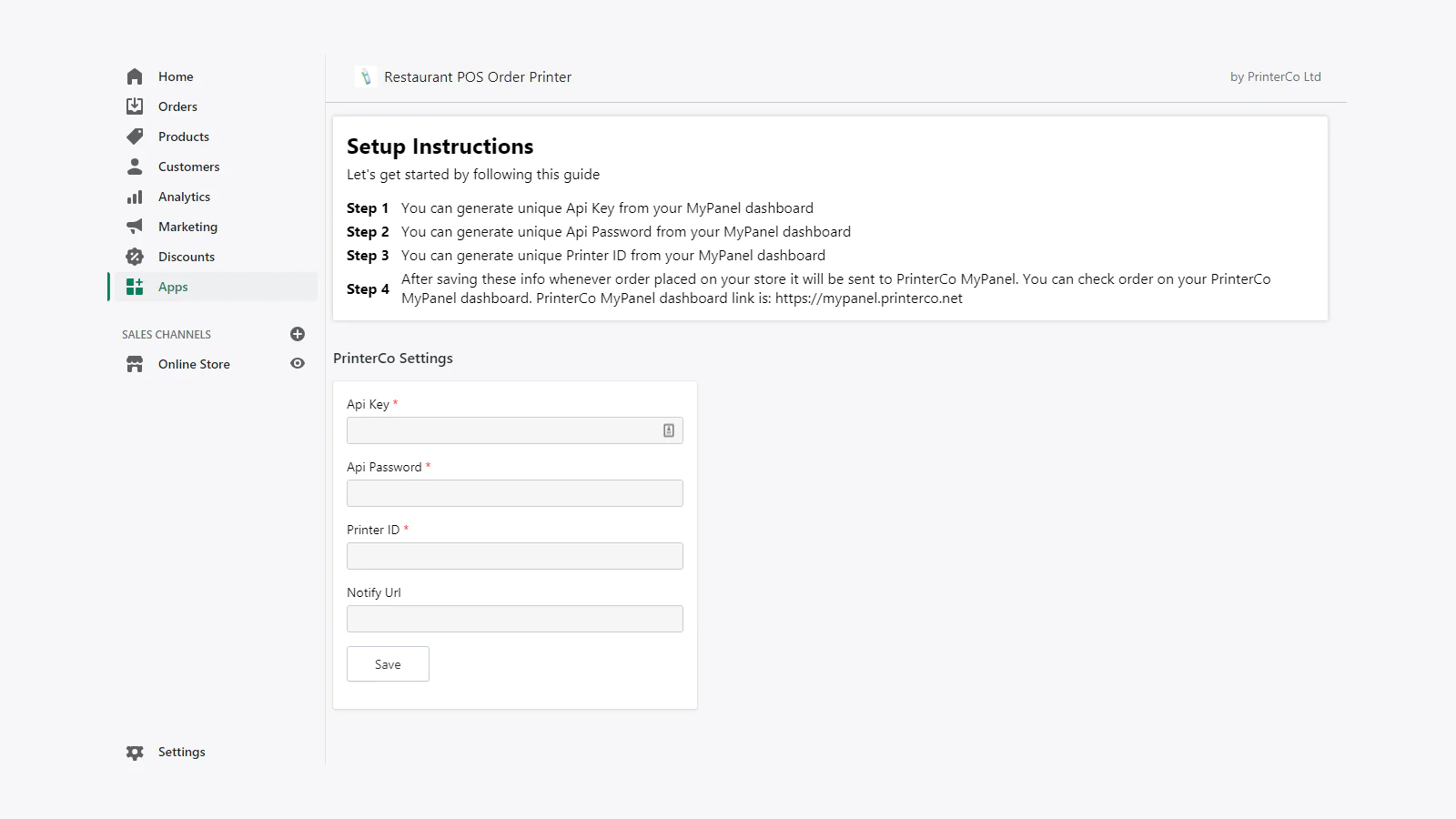The height and width of the screenshot is (819, 1456).
Task: Click the Marketing megaphone icon
Action: pyautogui.click(x=135, y=227)
